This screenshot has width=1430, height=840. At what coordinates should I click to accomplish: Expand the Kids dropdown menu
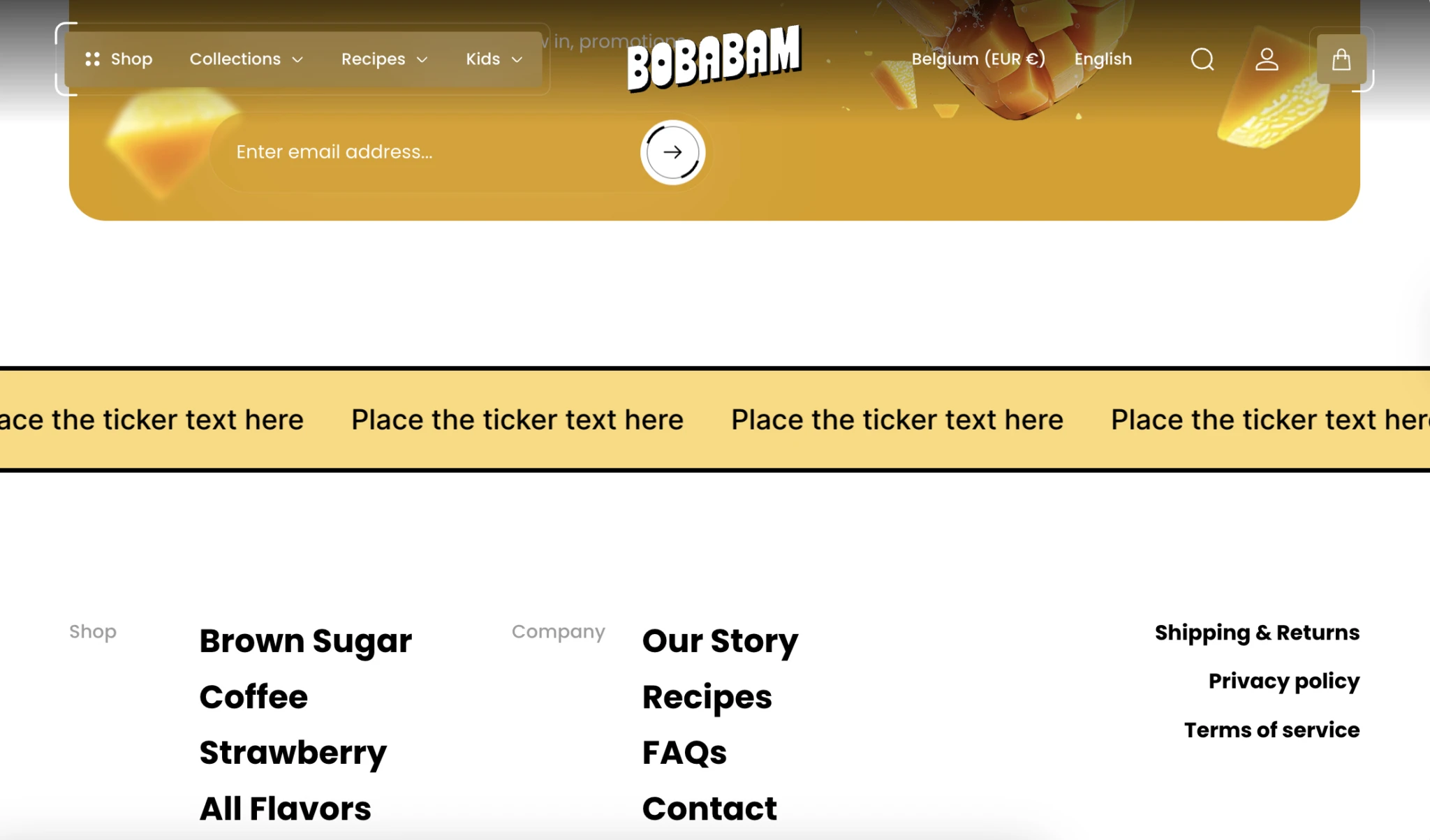click(494, 59)
